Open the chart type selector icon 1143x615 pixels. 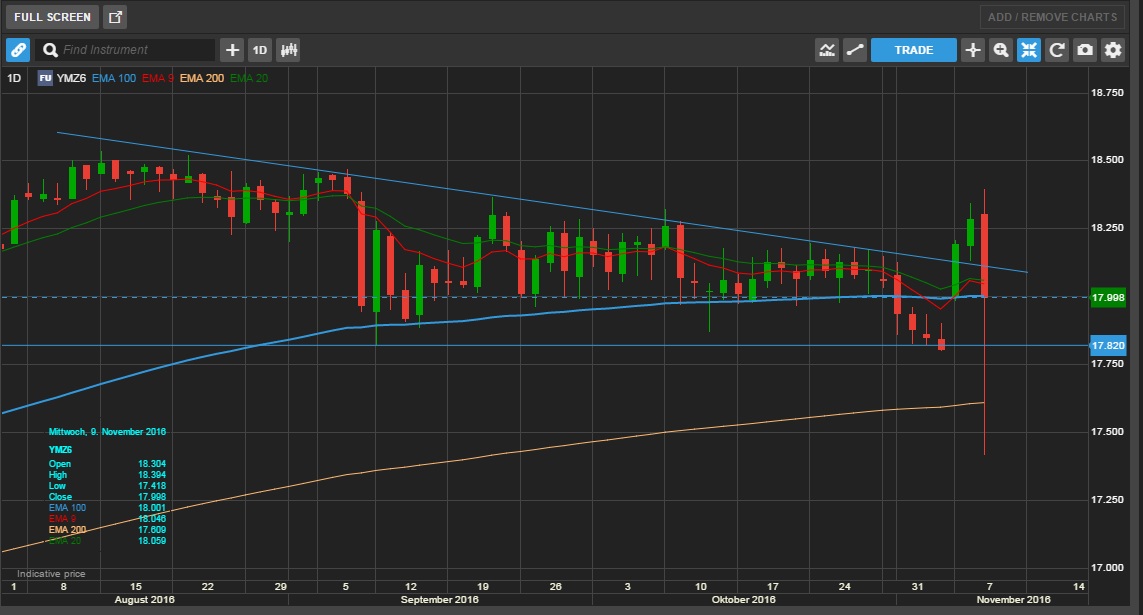[x=827, y=49]
